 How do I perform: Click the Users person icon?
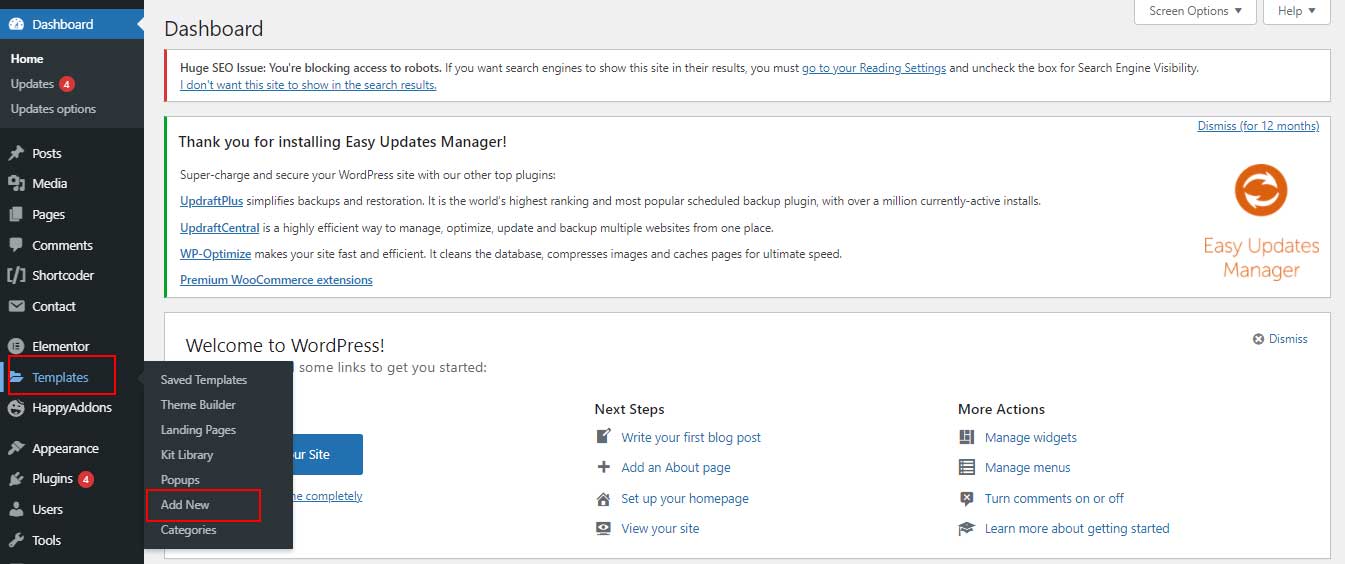click(16, 509)
